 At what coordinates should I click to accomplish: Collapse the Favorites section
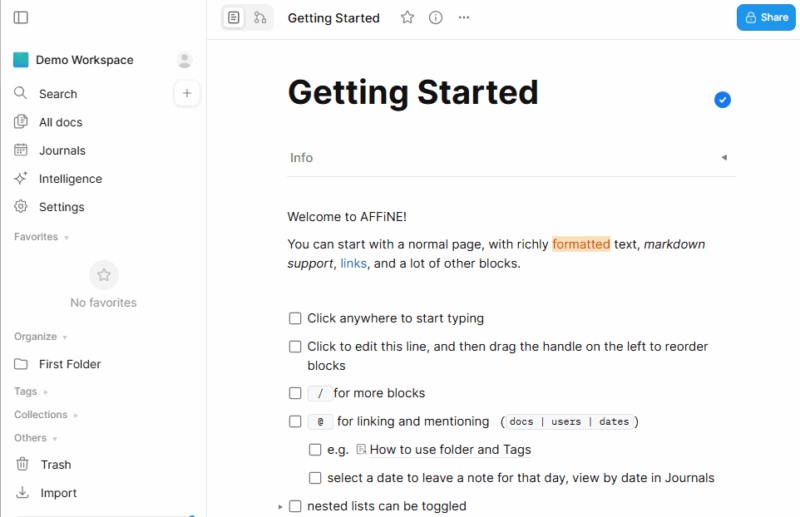pos(66,238)
